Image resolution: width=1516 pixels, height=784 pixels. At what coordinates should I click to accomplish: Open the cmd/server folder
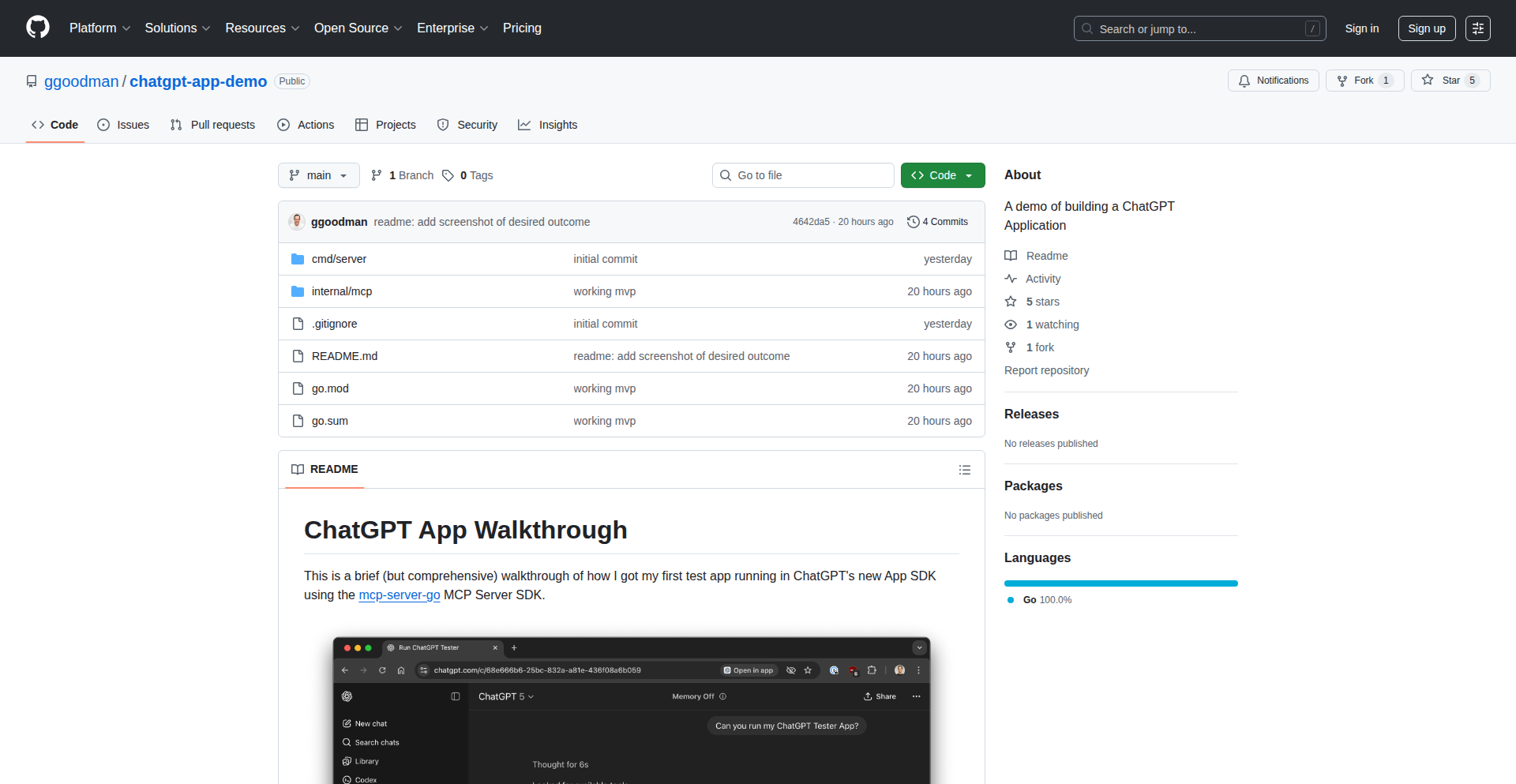339,259
